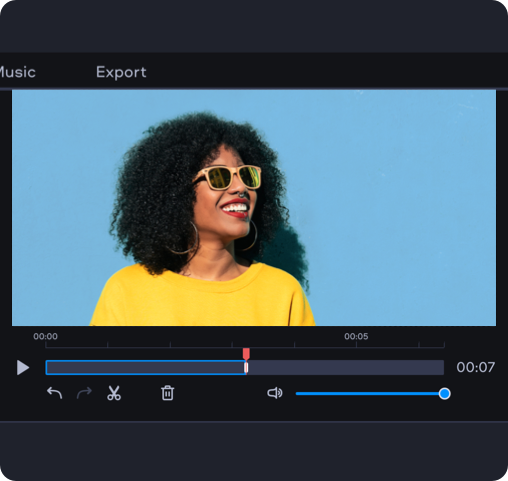The height and width of the screenshot is (481, 508).
Task: Click the white trim handle on the clip
Action: [246, 368]
